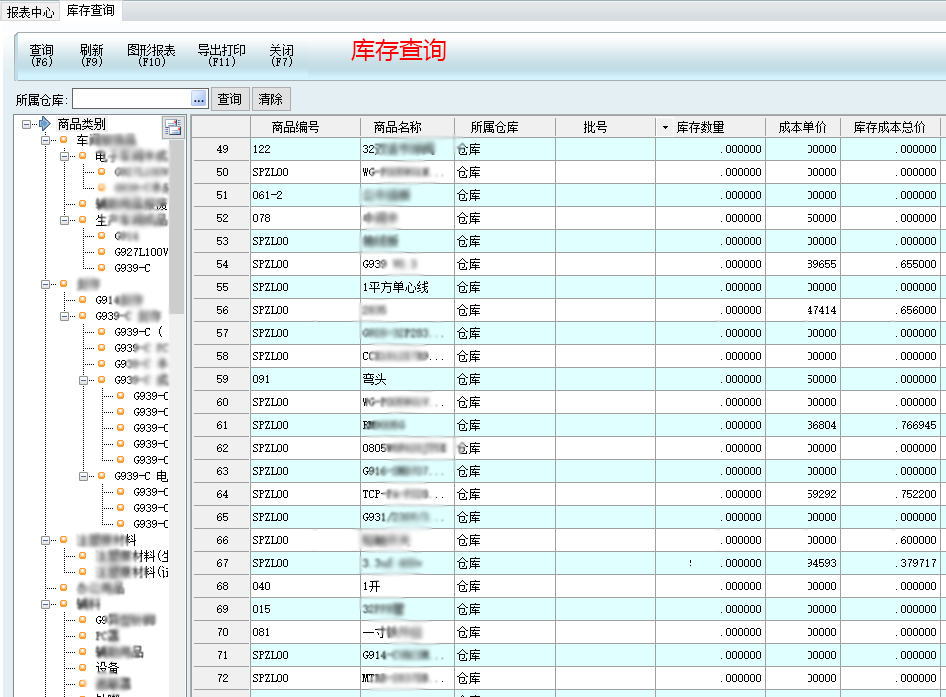Select the cell 061-2 in row 51
Image resolution: width=946 pixels, height=697 pixels.
305,195
